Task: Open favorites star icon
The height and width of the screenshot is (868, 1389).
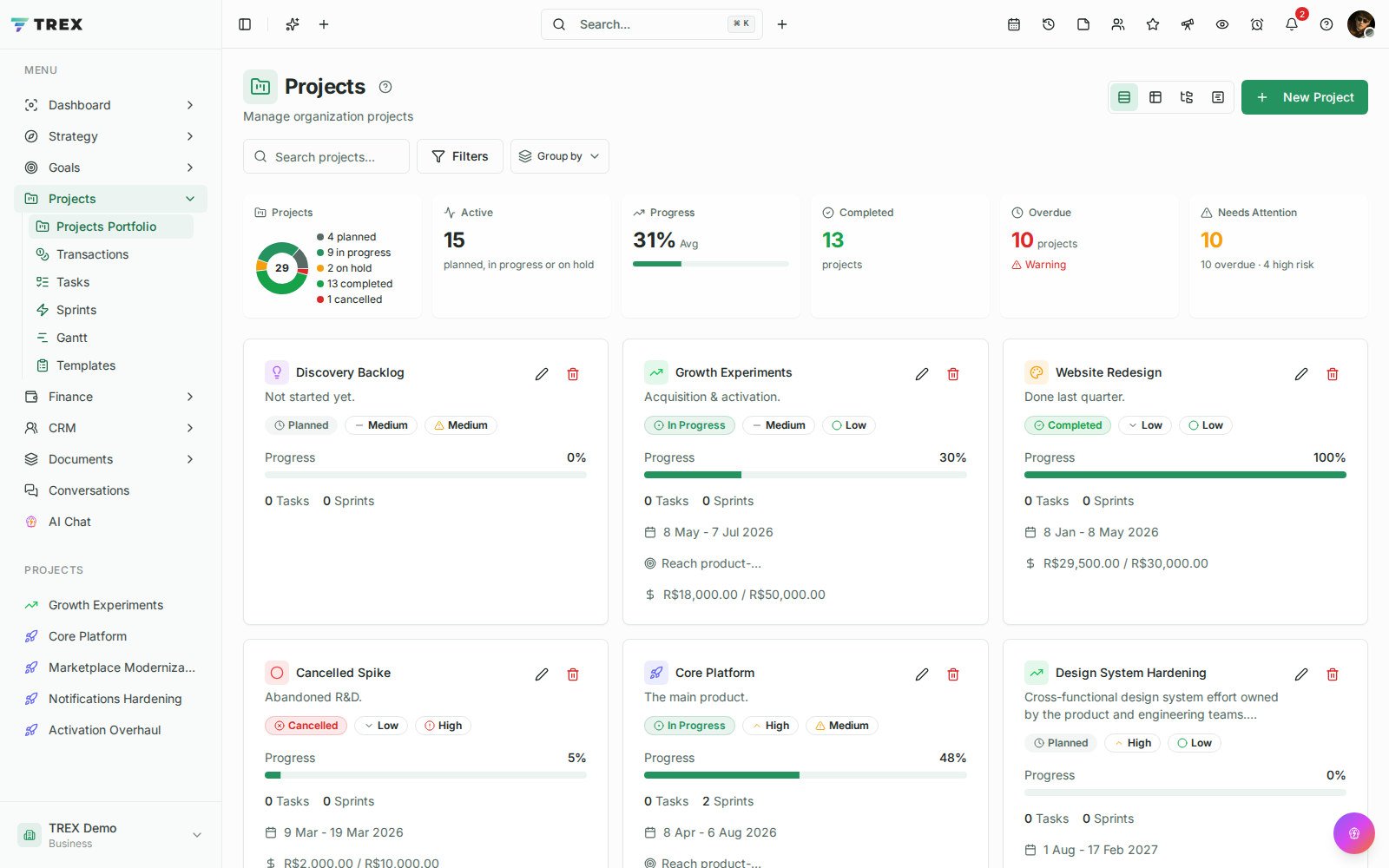Action: point(1153,24)
